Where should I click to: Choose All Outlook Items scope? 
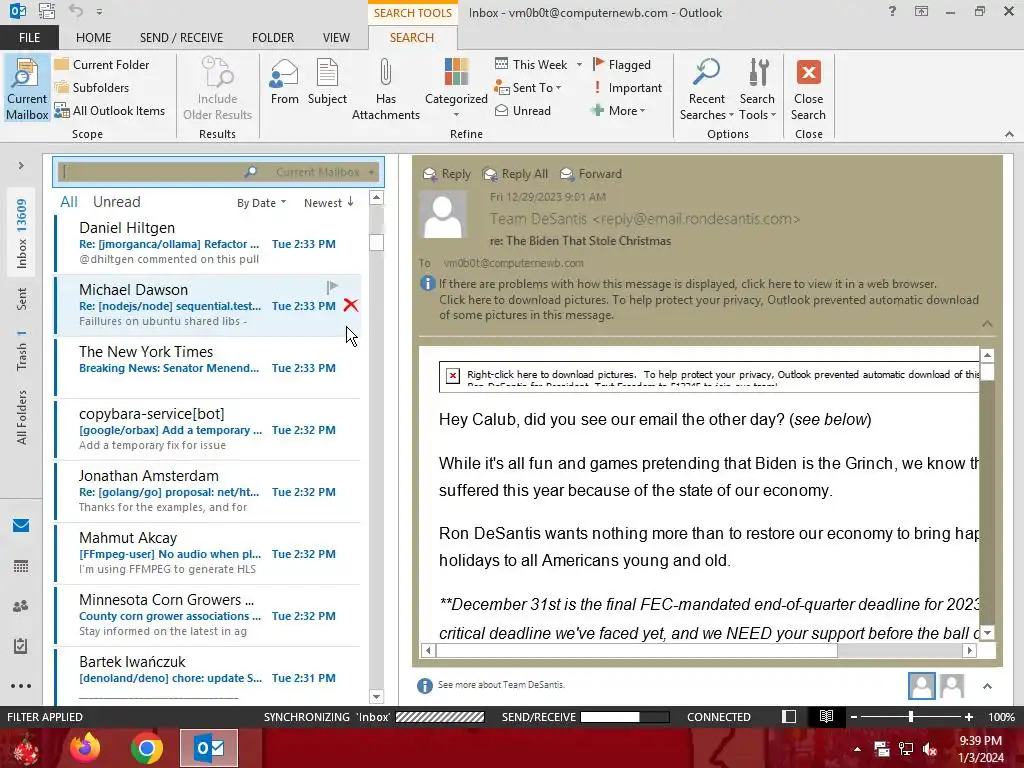click(x=110, y=110)
